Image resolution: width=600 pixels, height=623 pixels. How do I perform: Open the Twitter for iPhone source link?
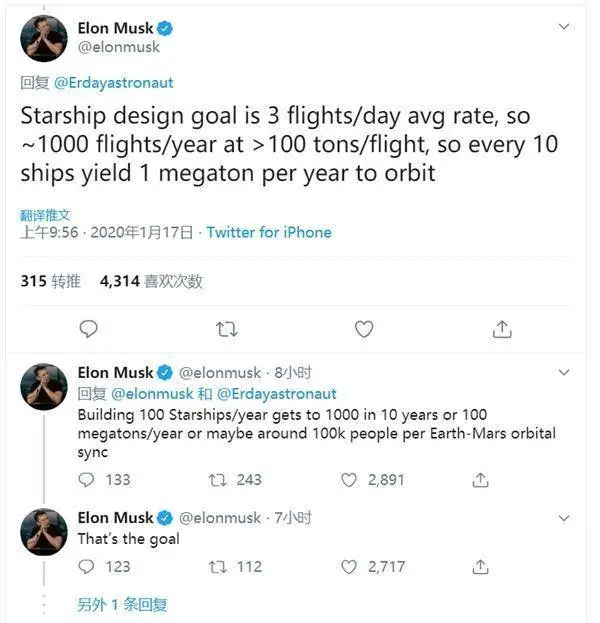(269, 232)
